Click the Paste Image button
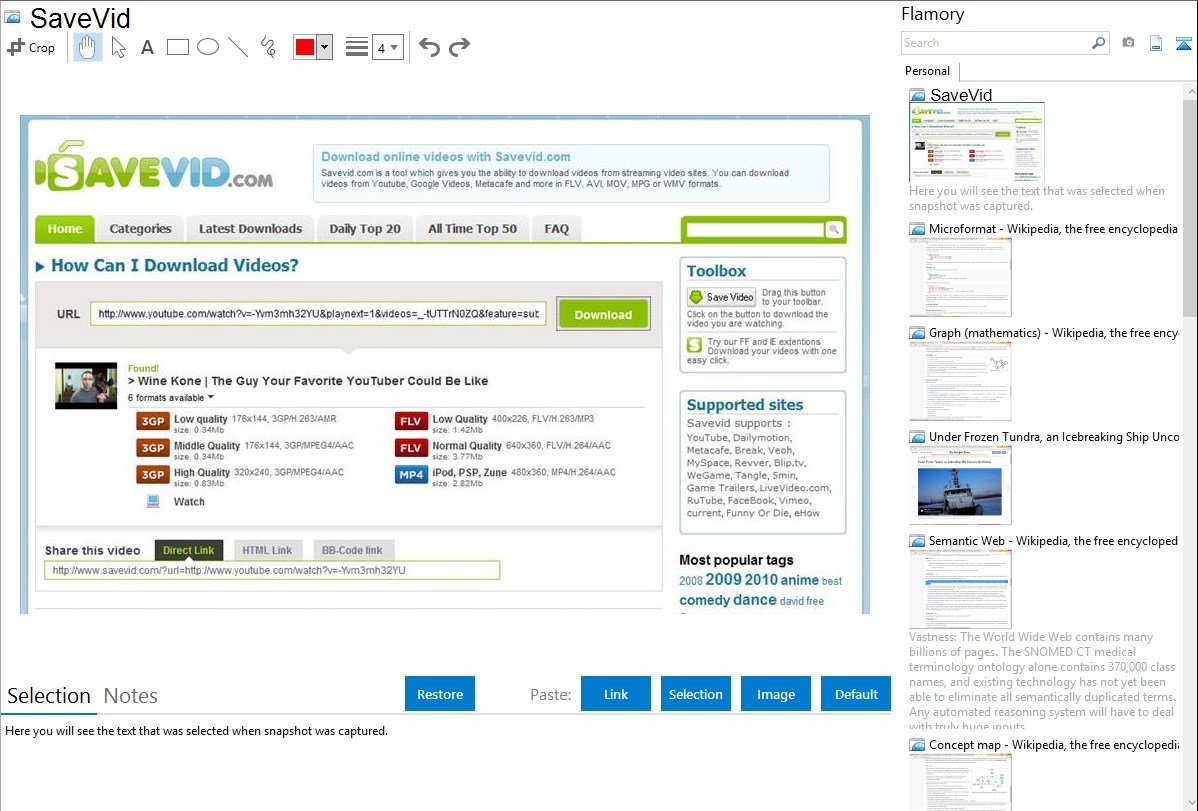This screenshot has width=1198, height=811. click(x=775, y=694)
